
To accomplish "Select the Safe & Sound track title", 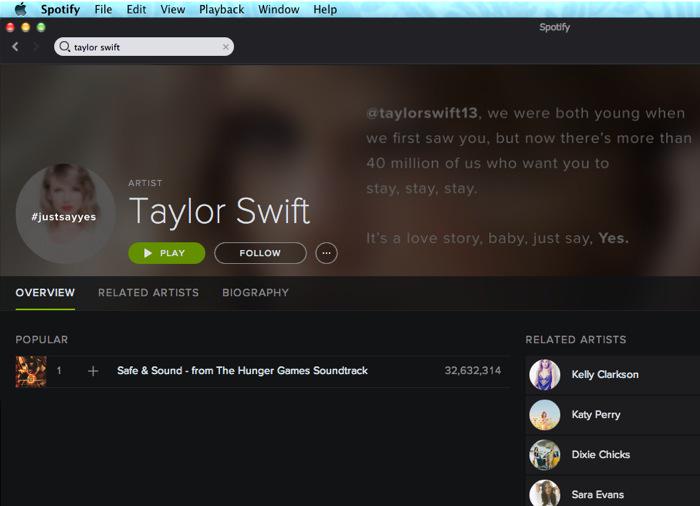I will click(242, 370).
